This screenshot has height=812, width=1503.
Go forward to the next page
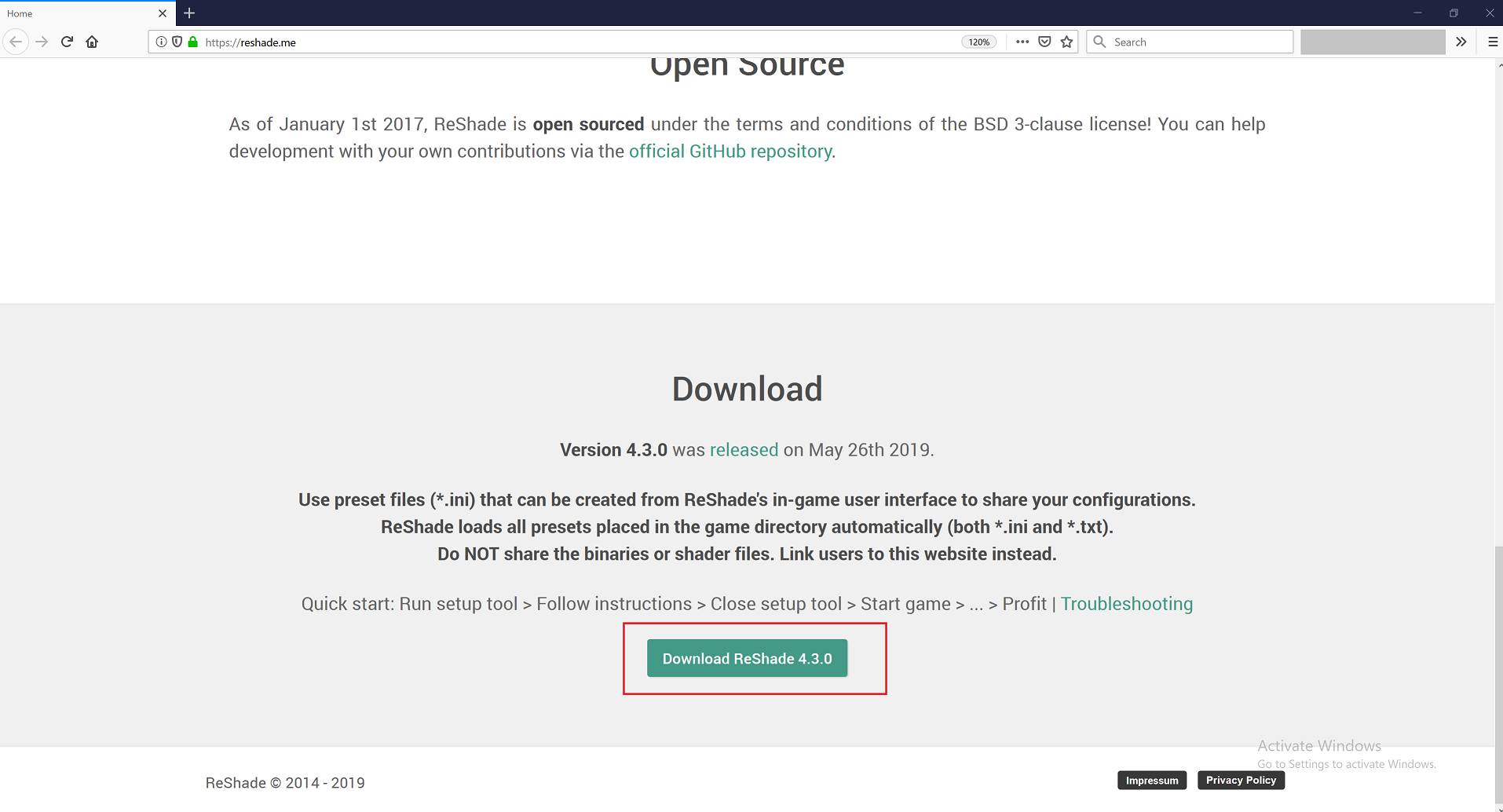42,42
